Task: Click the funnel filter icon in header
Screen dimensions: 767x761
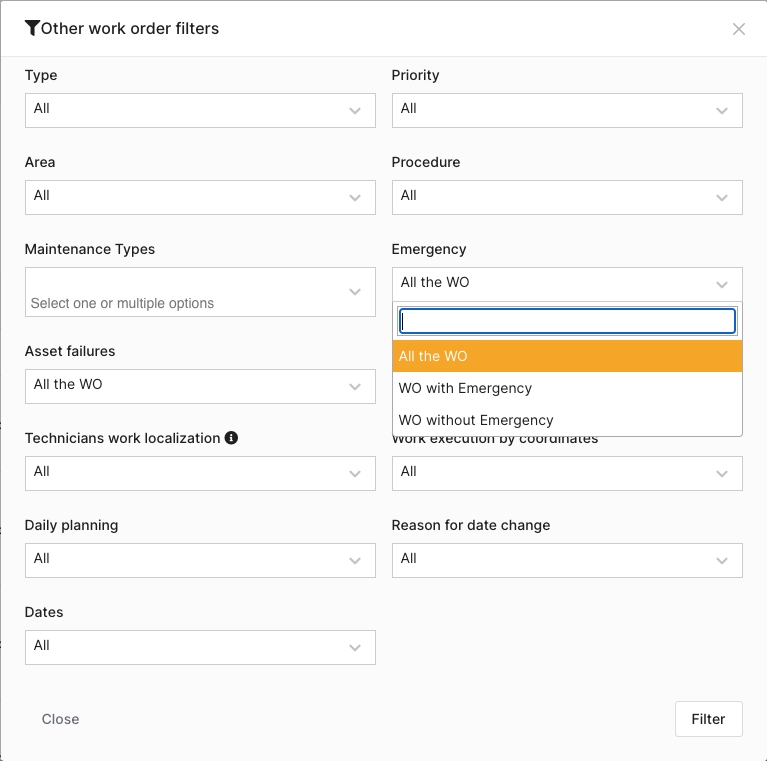Action: tap(32, 28)
